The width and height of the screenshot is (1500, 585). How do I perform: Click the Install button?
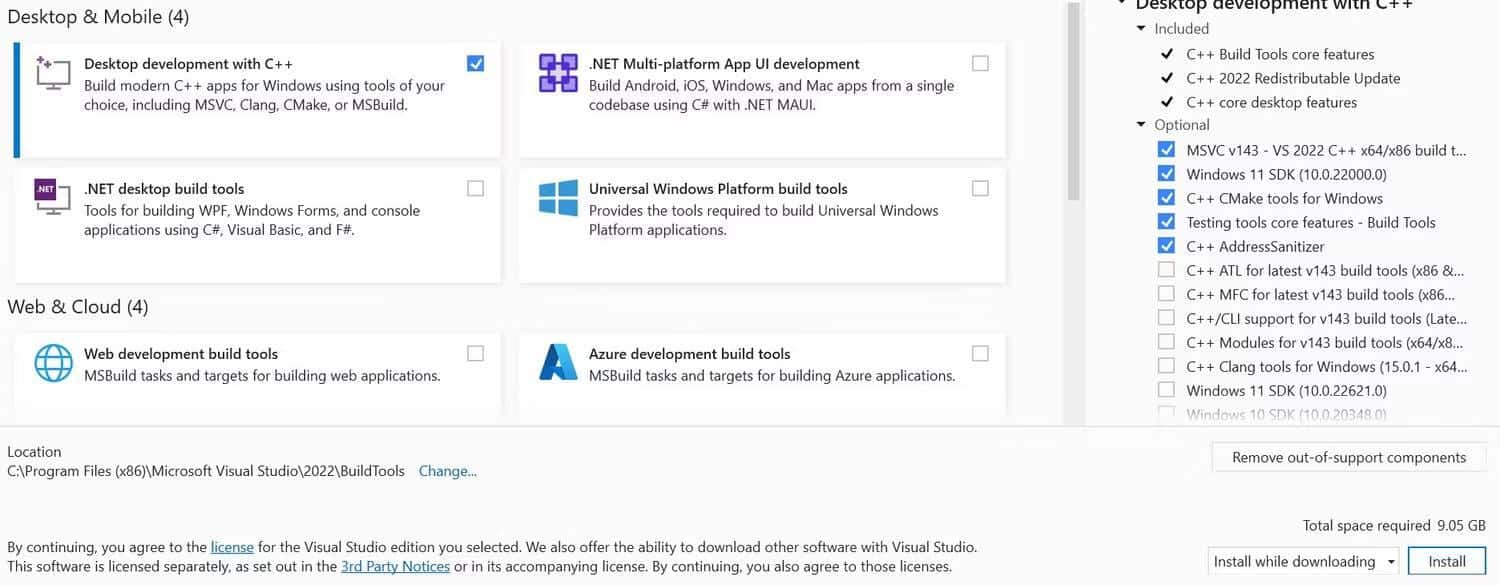[x=1446, y=561]
